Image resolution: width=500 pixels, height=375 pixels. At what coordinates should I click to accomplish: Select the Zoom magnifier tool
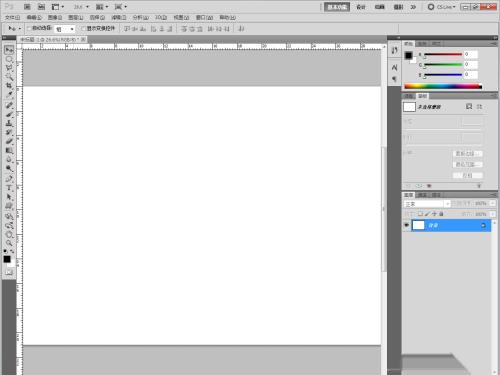9,243
